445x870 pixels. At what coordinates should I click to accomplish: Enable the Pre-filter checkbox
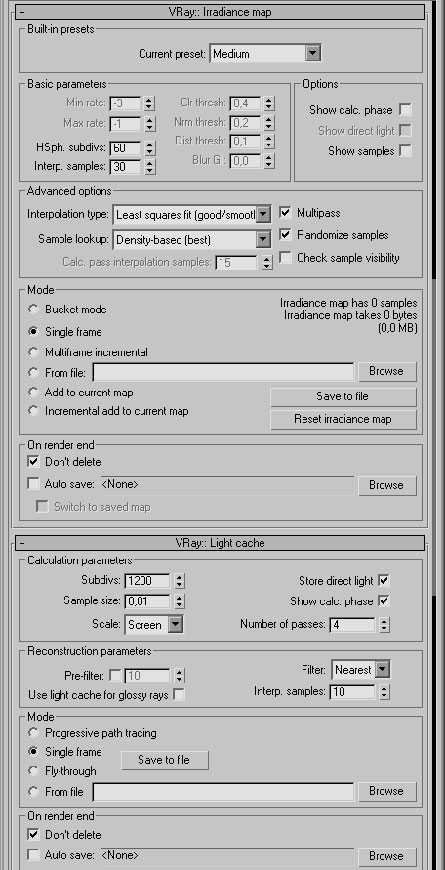click(115, 675)
